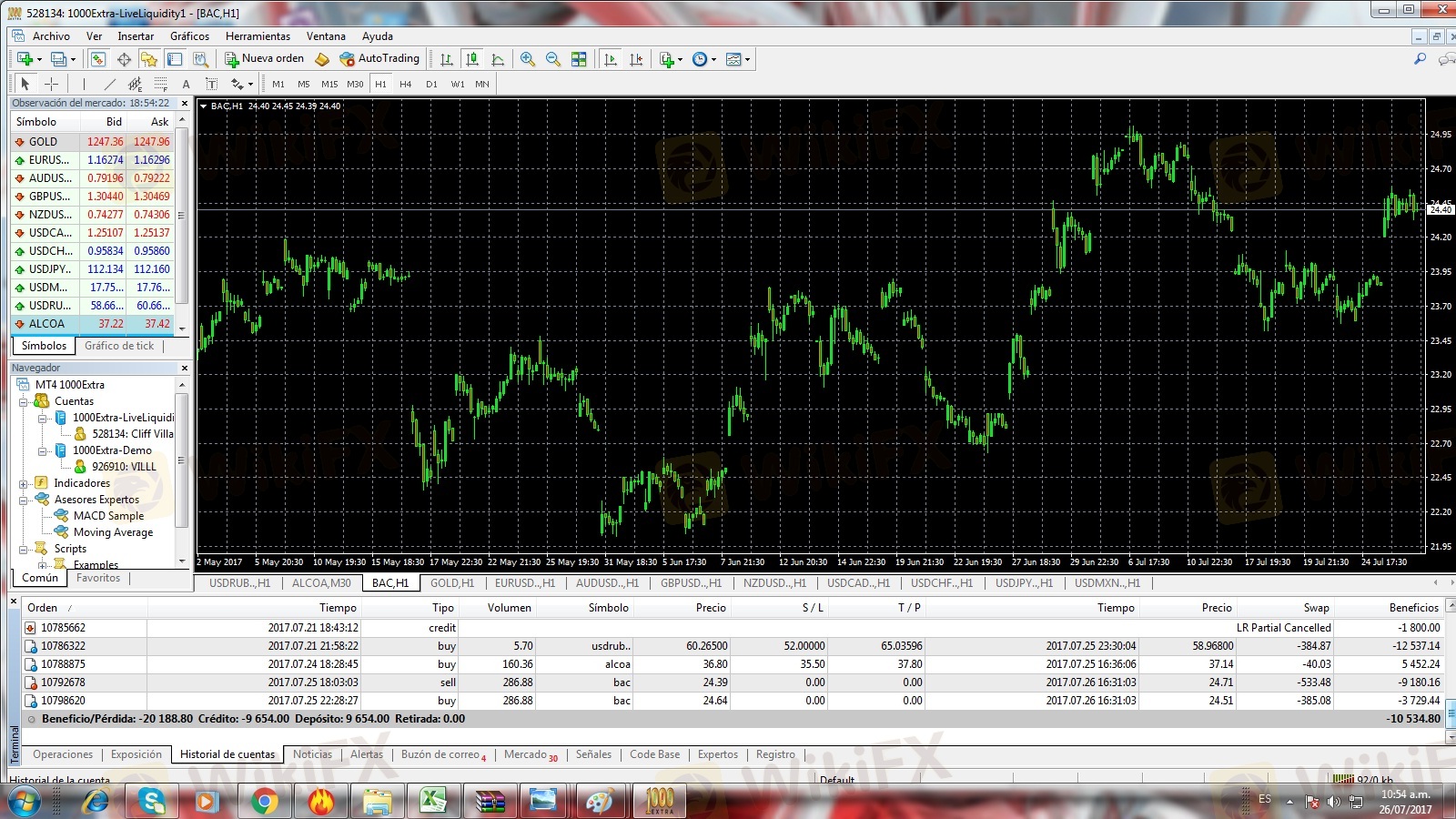Toggle chart auto scroll
This screenshot has width=1456, height=819.
pyautogui.click(x=611, y=59)
